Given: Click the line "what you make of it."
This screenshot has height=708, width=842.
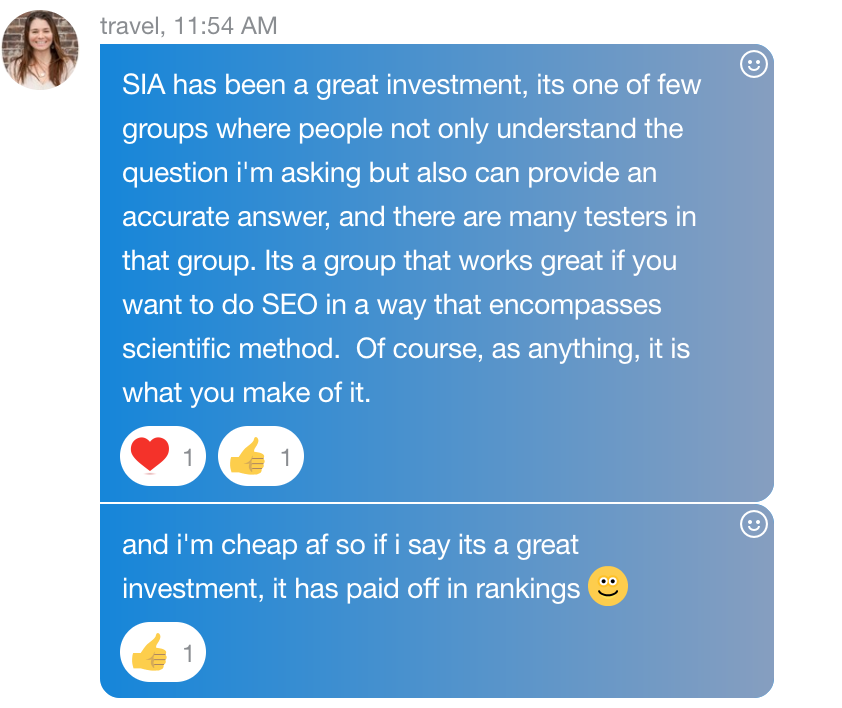Looking at the screenshot, I should tap(246, 393).
